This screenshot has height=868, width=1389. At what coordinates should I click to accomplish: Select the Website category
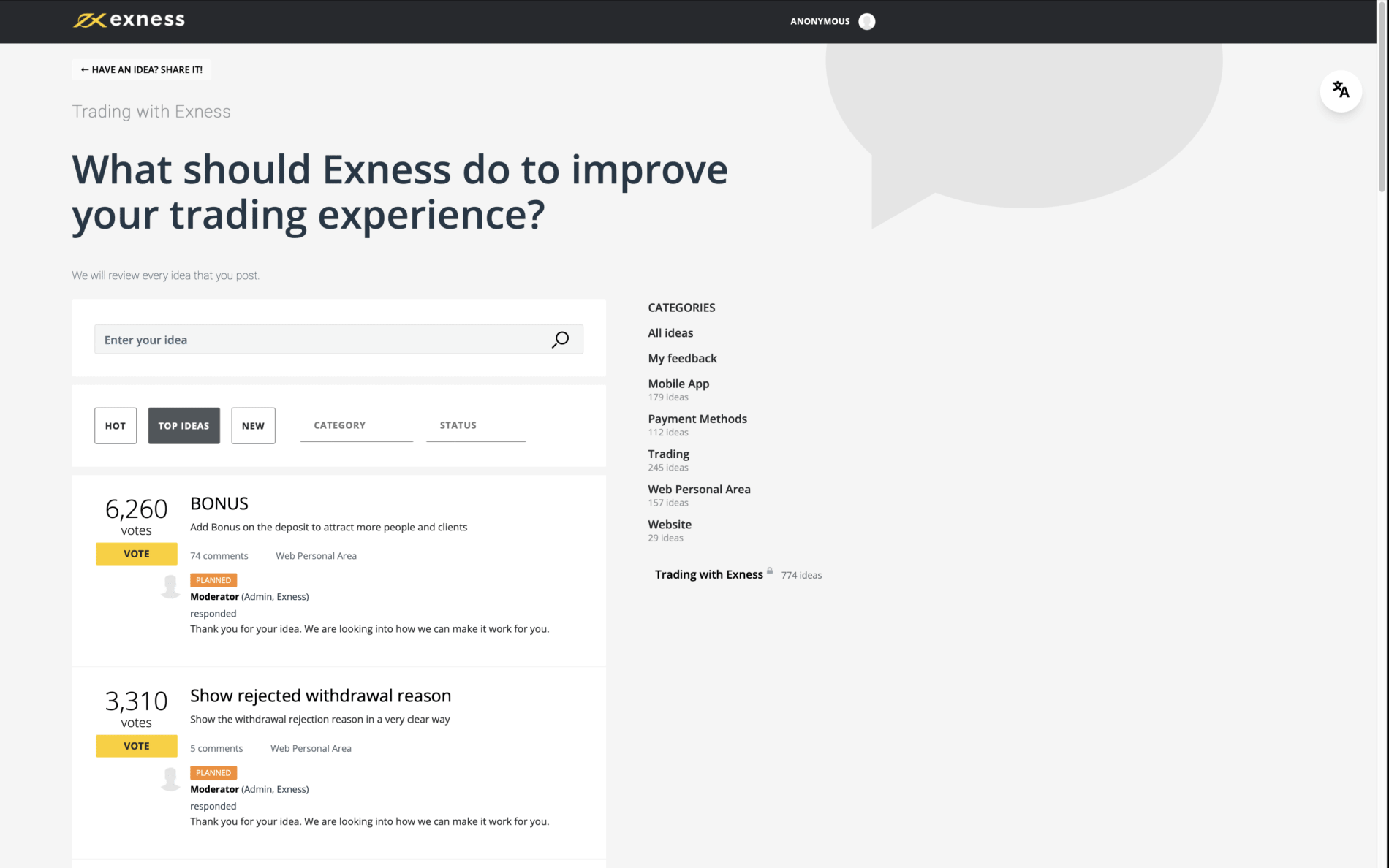click(x=670, y=525)
